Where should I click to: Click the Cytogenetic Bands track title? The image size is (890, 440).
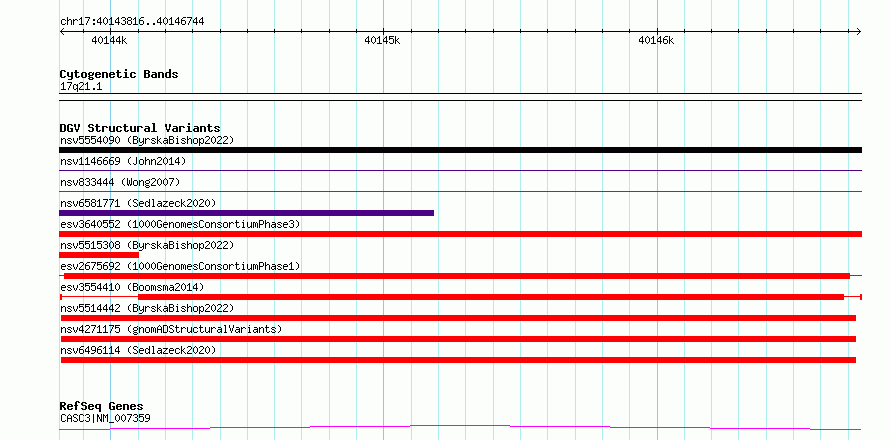tap(119, 74)
